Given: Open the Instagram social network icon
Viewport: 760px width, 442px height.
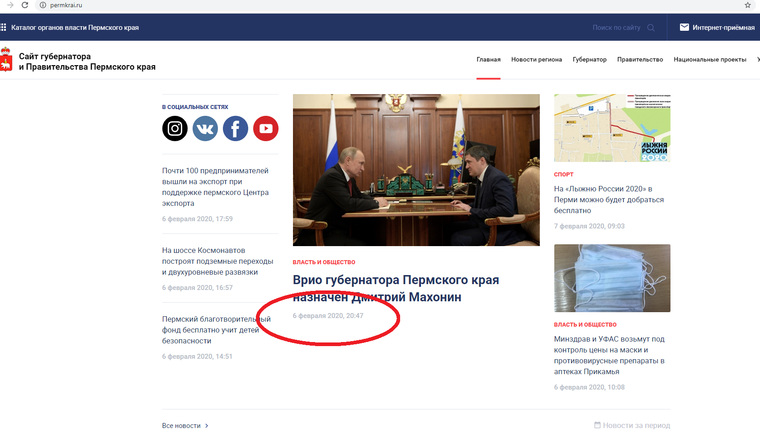Looking at the screenshot, I should [174, 128].
